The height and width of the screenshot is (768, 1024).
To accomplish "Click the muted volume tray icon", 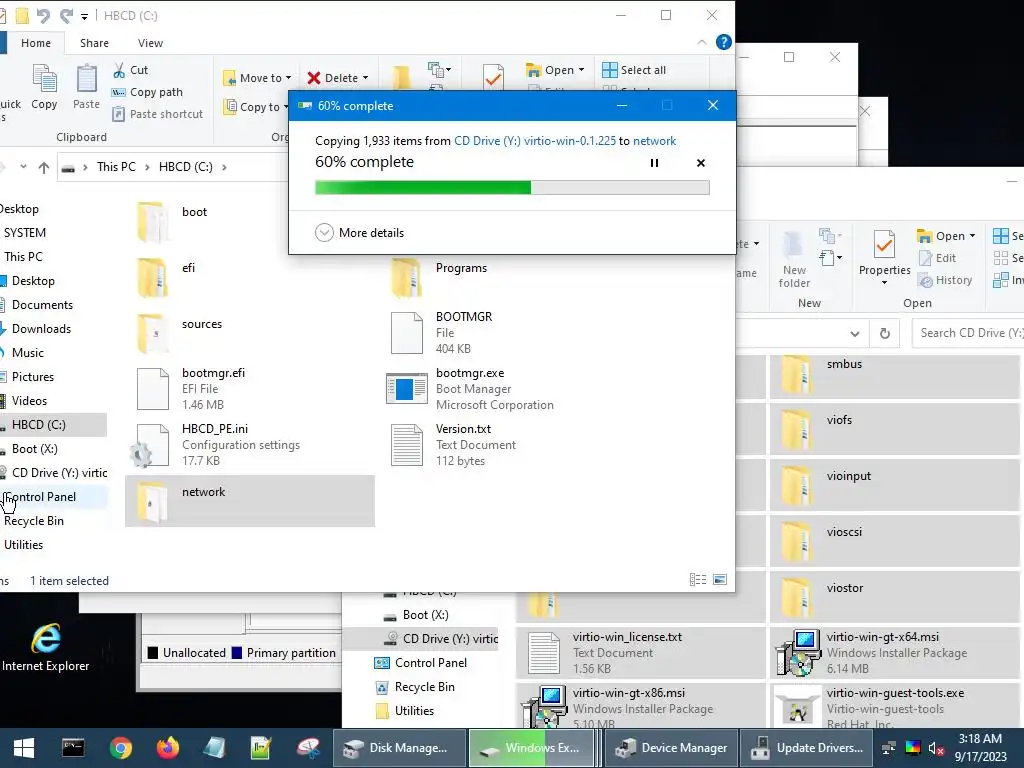I will point(936,748).
